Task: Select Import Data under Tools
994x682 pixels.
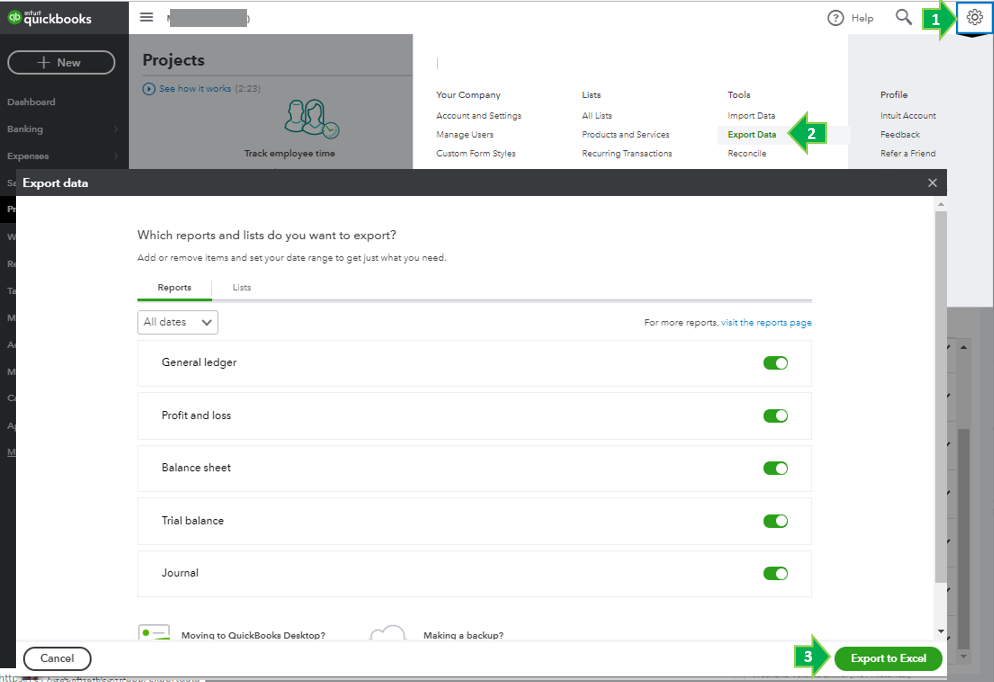Action: [751, 115]
